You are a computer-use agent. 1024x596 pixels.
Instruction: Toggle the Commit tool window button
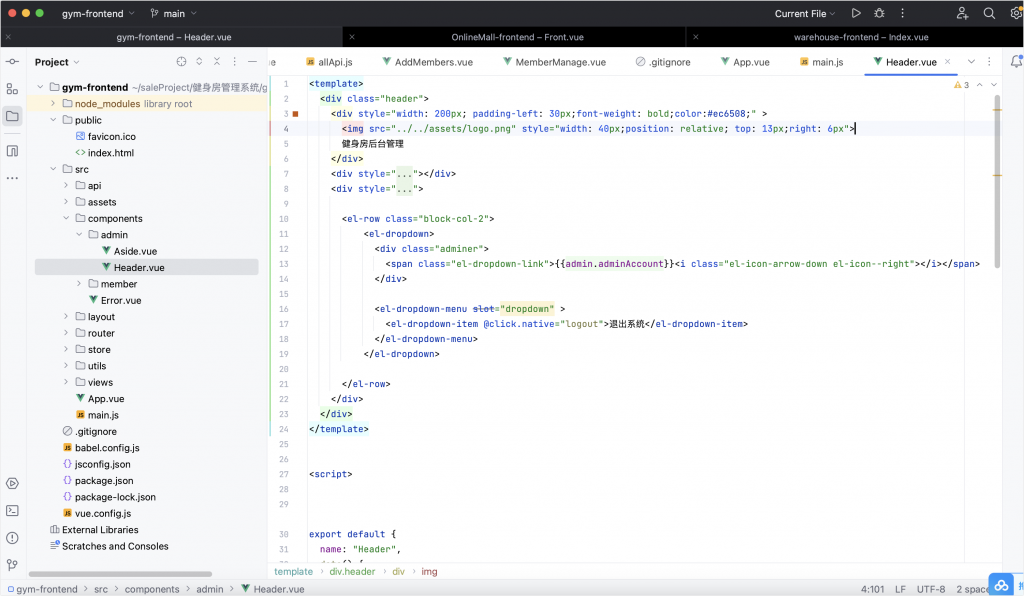click(12, 62)
